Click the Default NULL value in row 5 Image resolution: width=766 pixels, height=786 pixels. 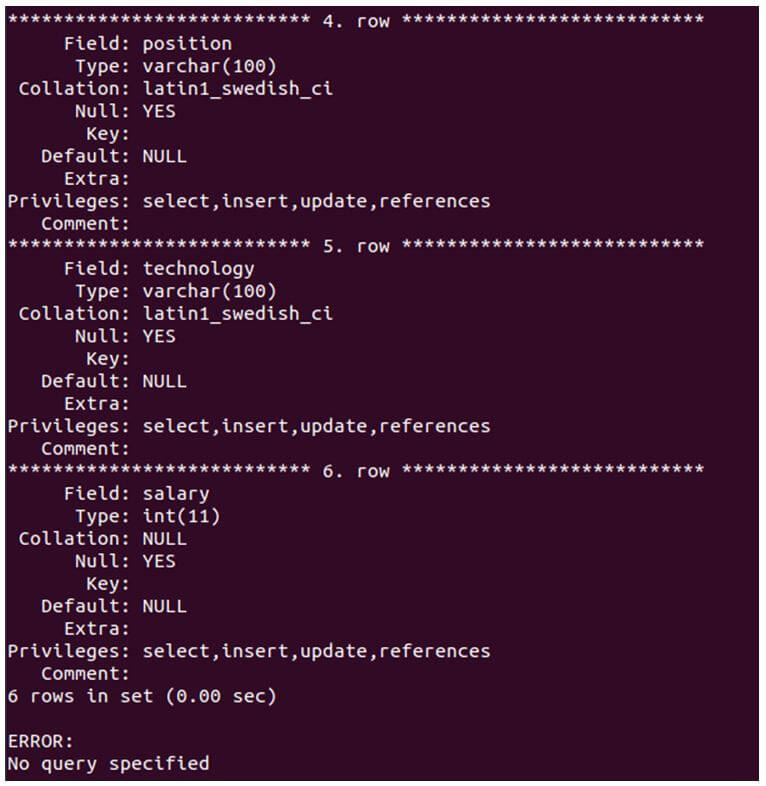[x=164, y=381]
